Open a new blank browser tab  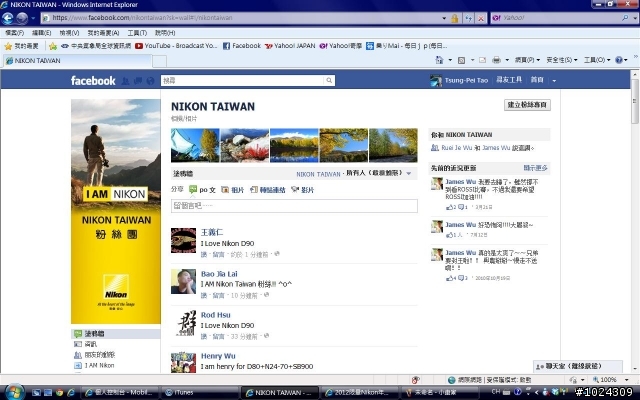(159, 61)
